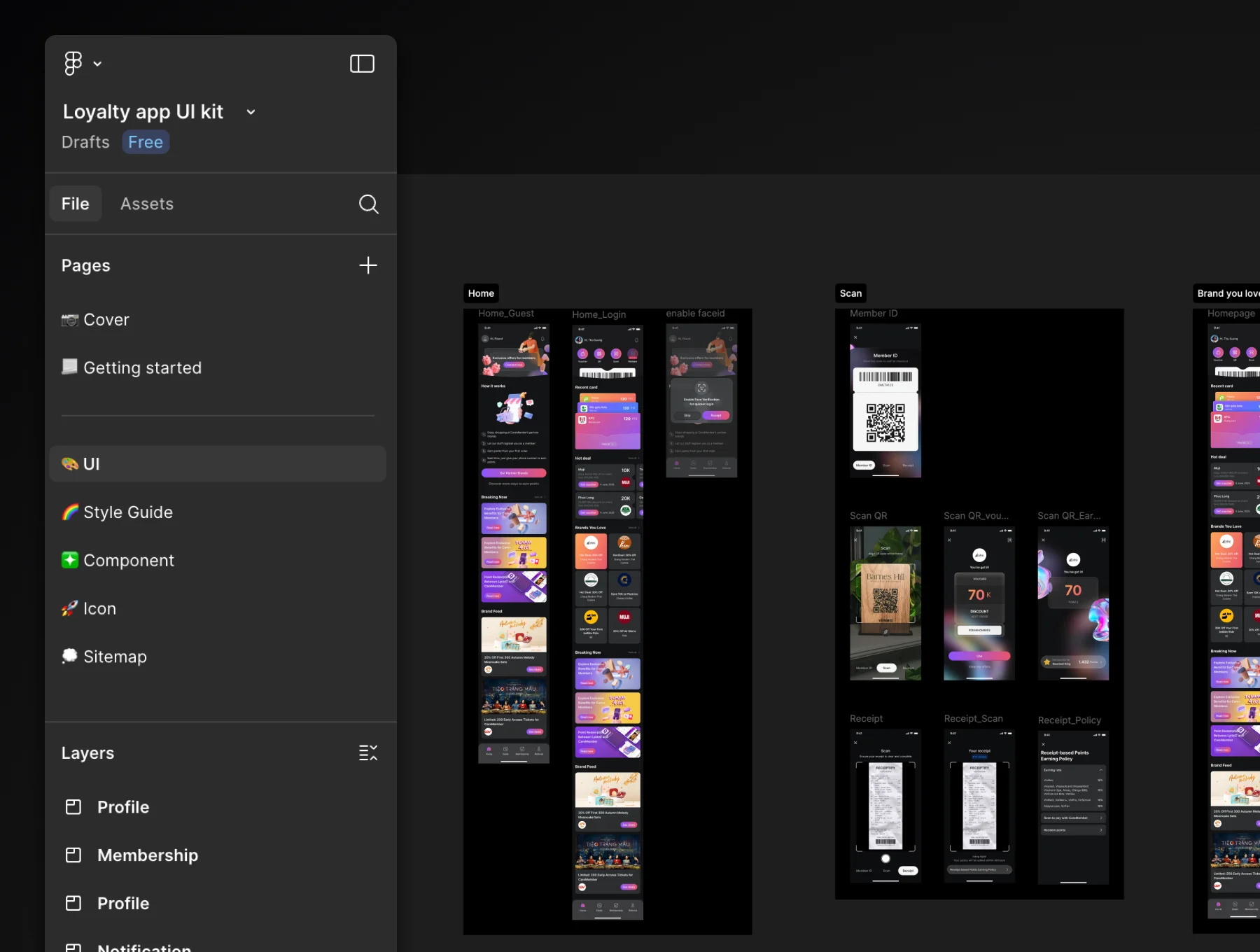Select the Member ID frame thumbnail

pos(885,400)
